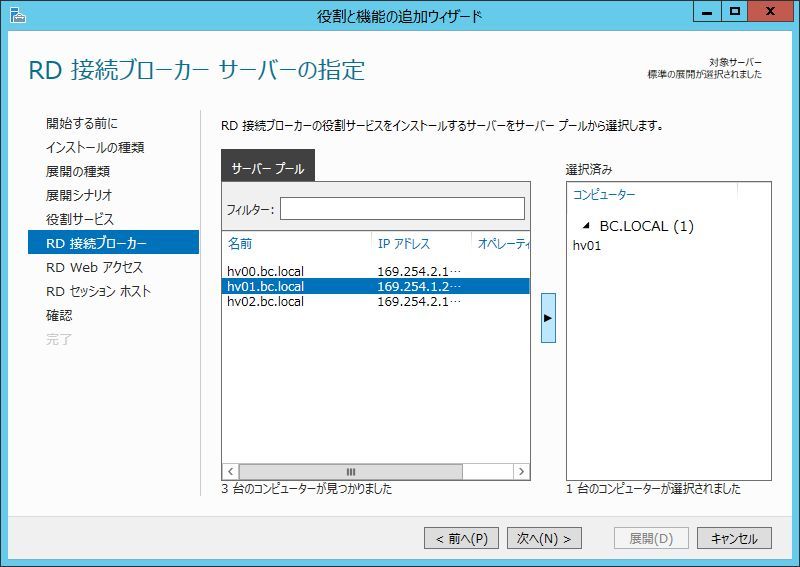Click into the フィルター text field
Image resolution: width=800 pixels, height=567 pixels.
(x=402, y=208)
